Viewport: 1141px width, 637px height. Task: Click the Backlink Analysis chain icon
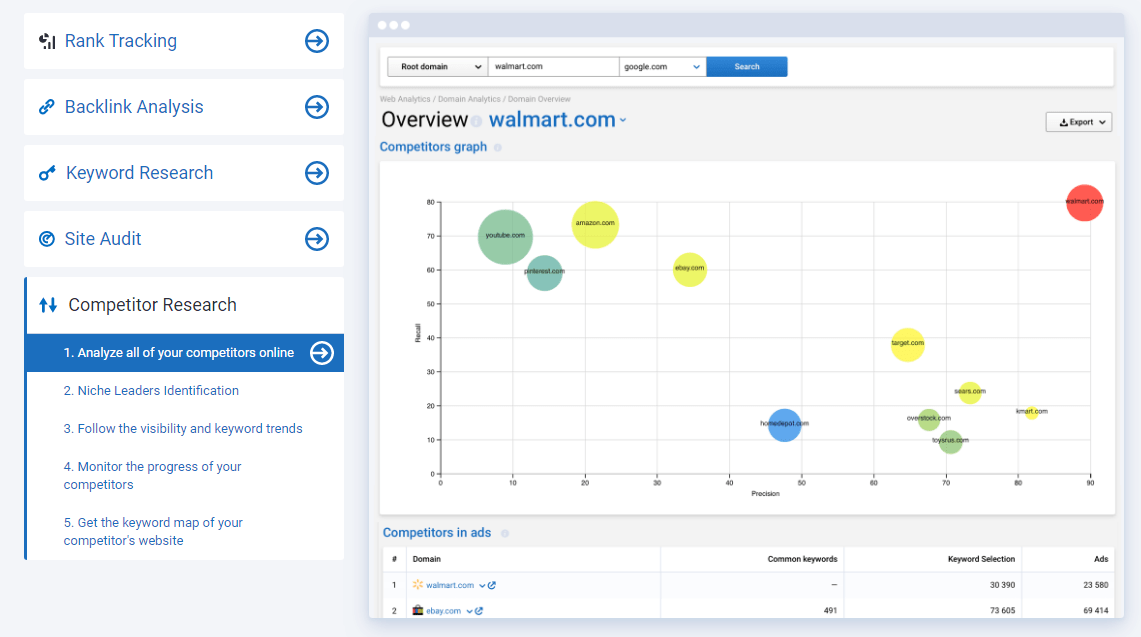tap(47, 107)
